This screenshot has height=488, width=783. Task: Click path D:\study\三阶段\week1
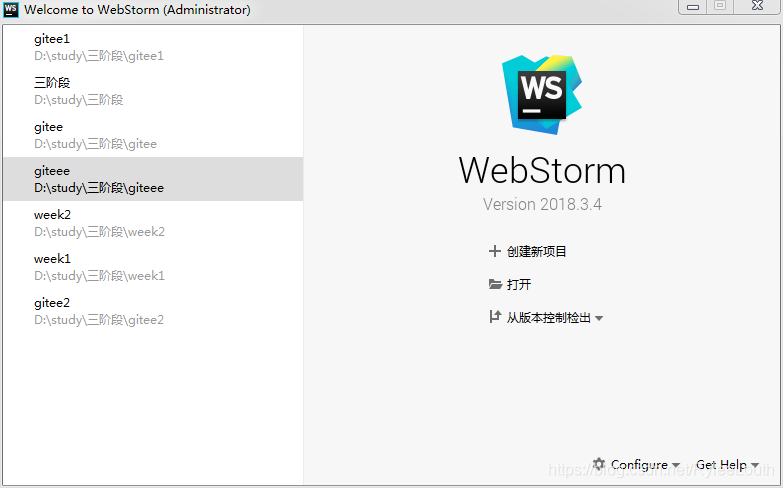pyautogui.click(x=99, y=276)
